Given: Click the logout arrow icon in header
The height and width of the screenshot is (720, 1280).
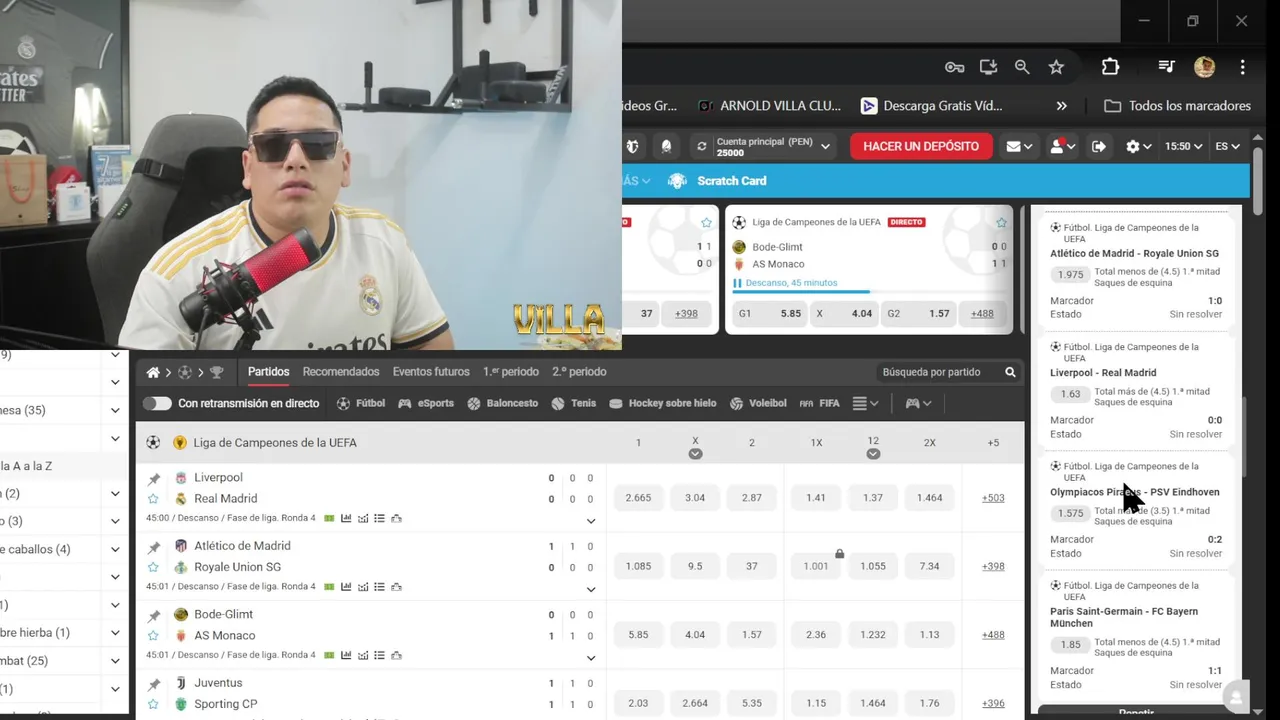Looking at the screenshot, I should 1099,146.
